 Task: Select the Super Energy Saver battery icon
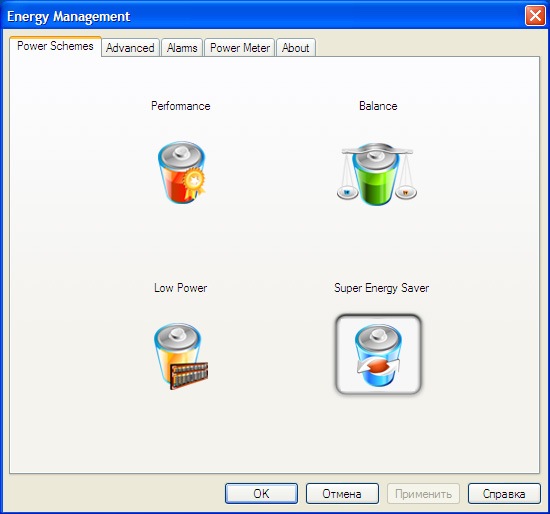coord(378,354)
